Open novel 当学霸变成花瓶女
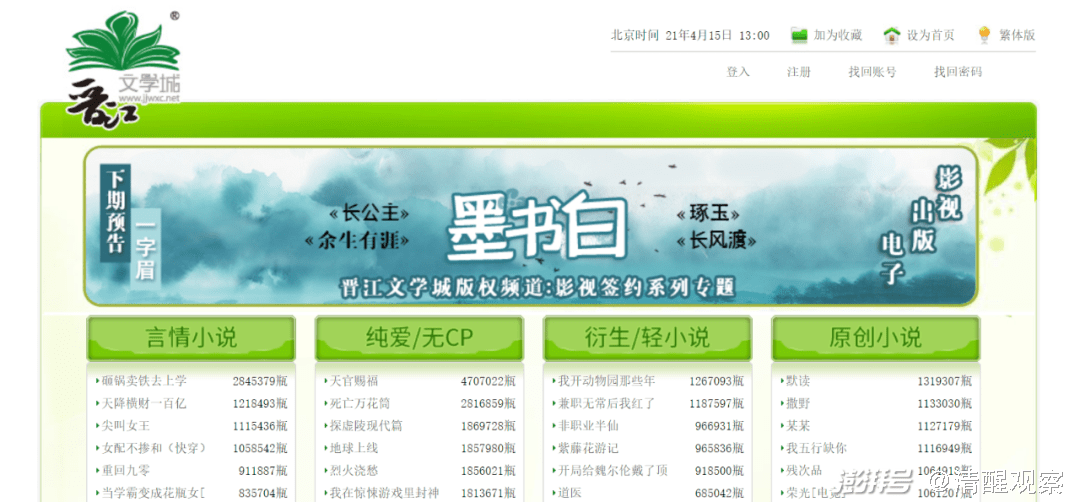The width and height of the screenshot is (1080, 502). coord(154,493)
